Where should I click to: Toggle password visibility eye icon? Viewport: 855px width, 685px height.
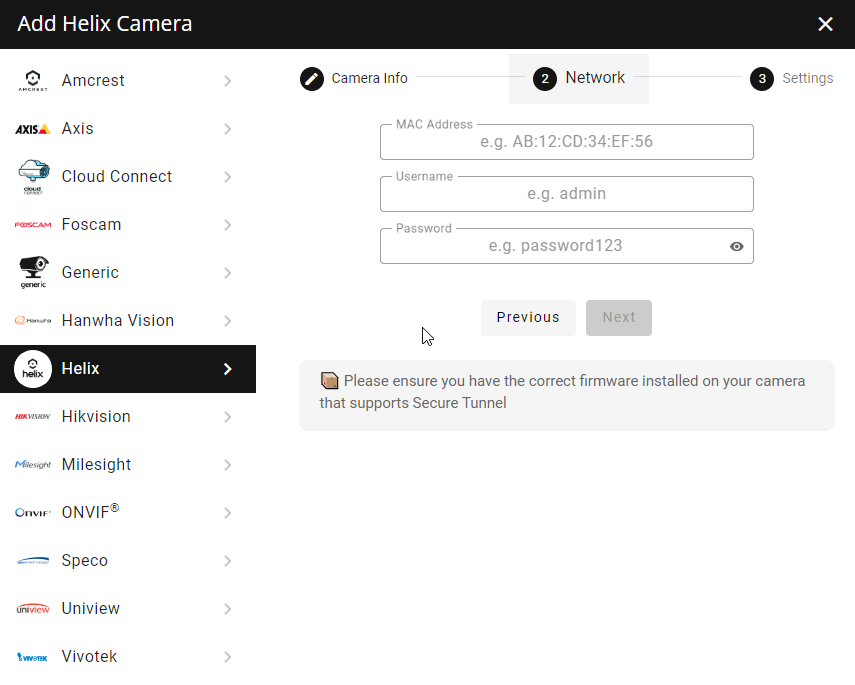click(x=736, y=247)
